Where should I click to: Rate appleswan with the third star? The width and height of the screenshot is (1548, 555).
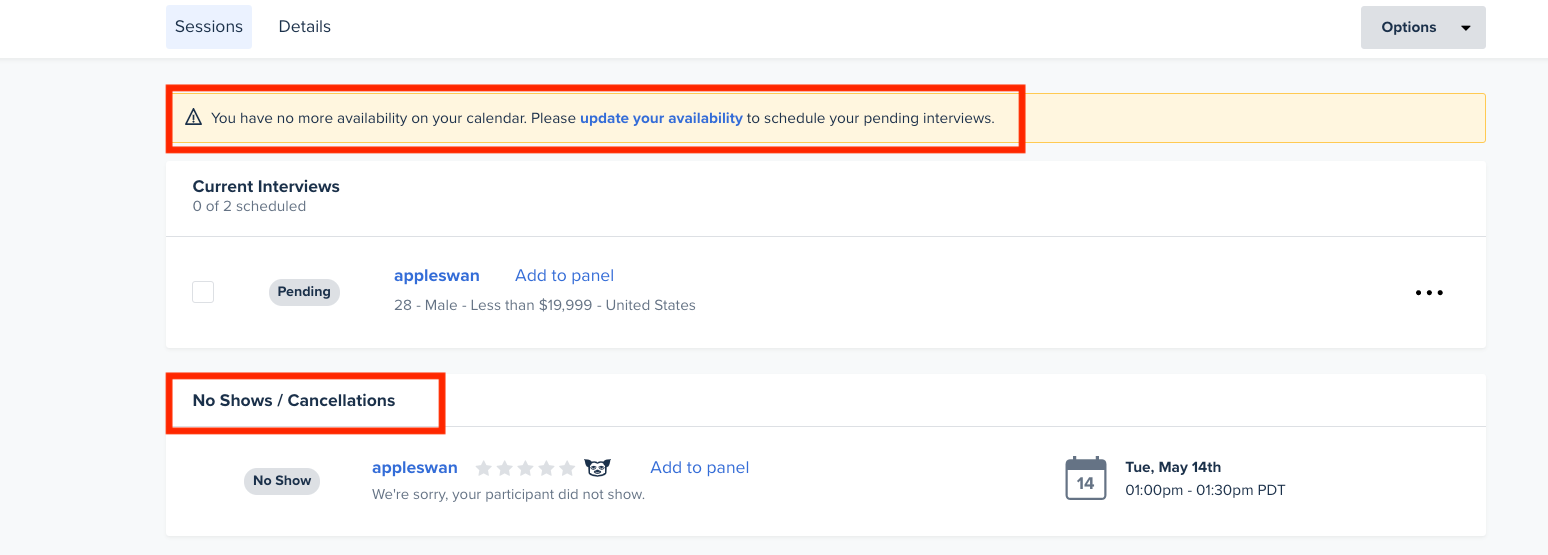[525, 468]
